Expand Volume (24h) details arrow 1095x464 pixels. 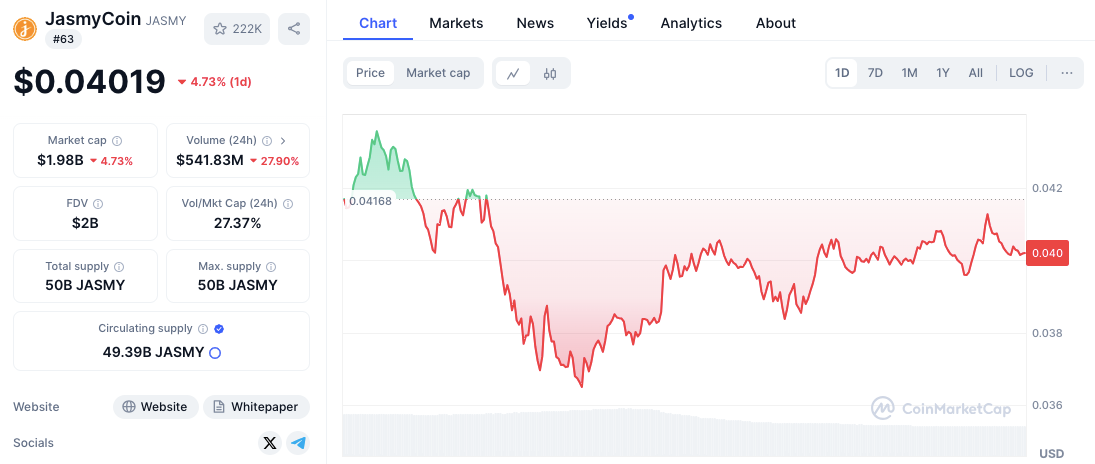coord(283,141)
